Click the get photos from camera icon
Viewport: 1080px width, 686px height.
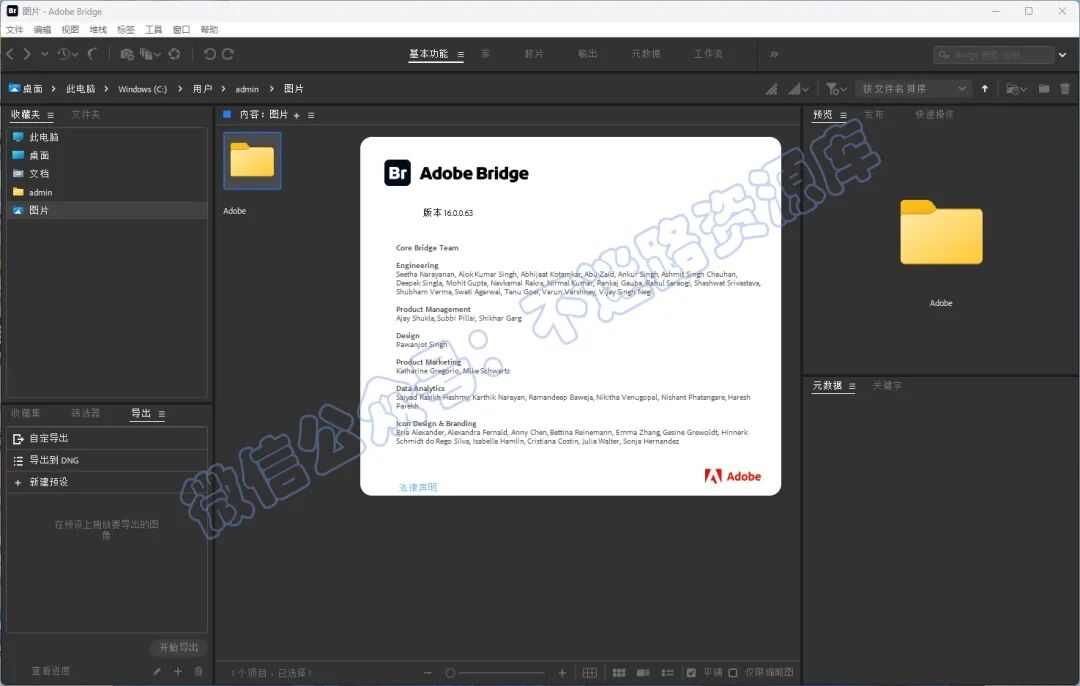(127, 54)
